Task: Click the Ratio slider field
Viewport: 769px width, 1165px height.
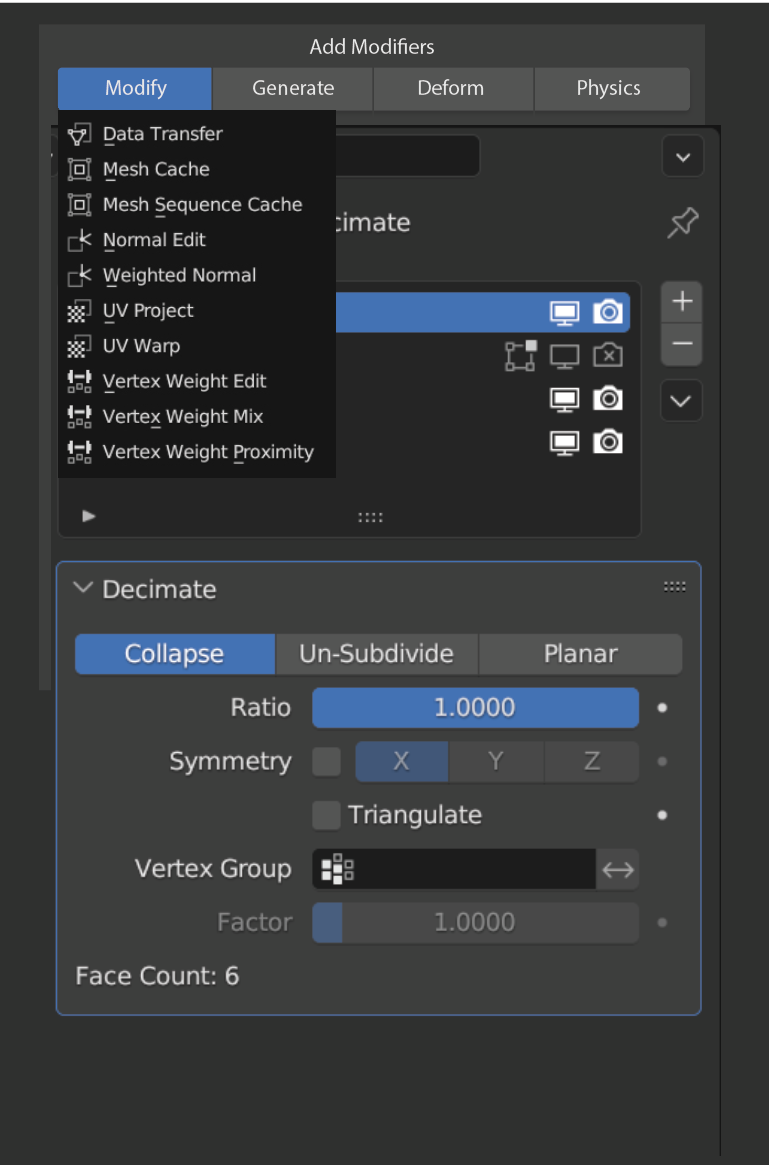Action: [475, 707]
